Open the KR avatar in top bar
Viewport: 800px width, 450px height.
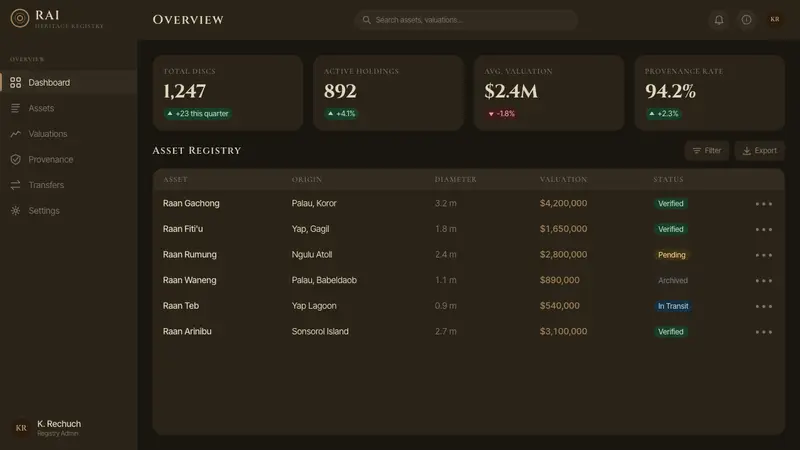[774, 19]
